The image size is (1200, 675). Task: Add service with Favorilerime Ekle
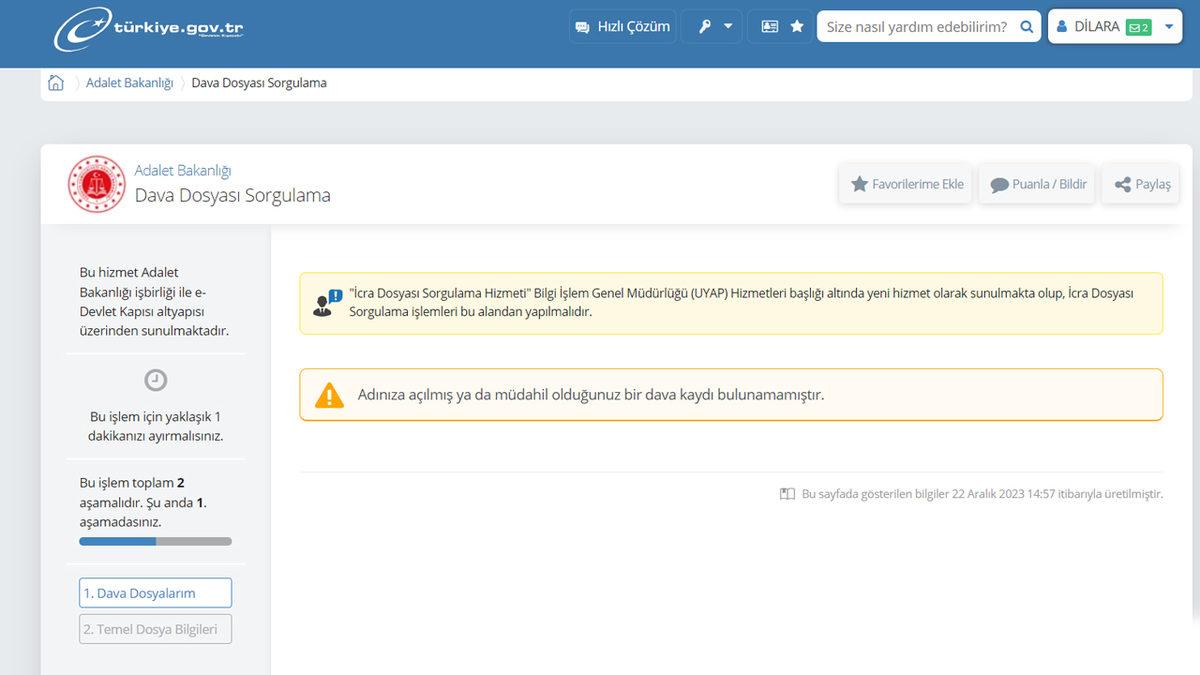click(906, 184)
